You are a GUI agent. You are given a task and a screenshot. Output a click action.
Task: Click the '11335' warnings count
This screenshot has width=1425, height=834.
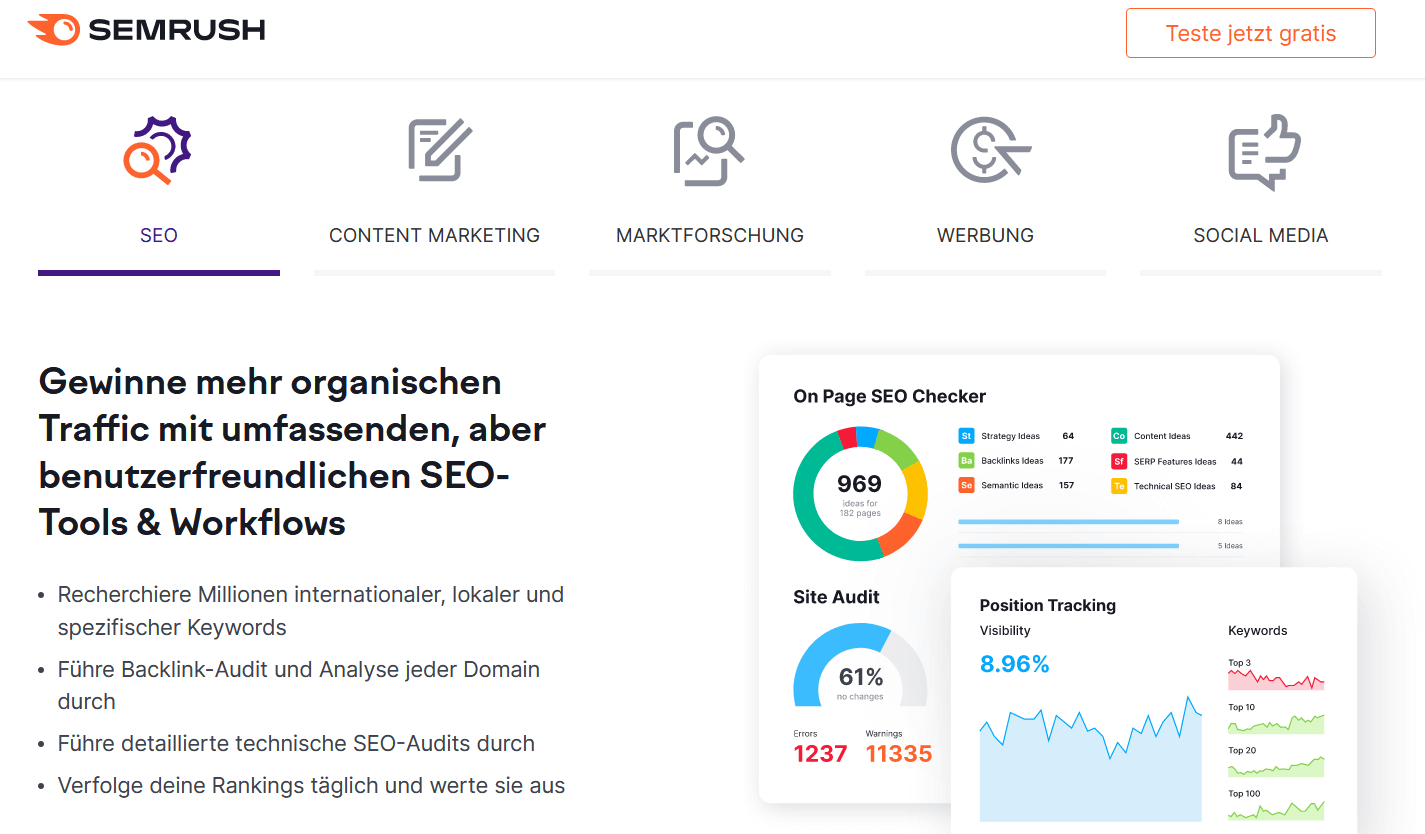coord(899,754)
